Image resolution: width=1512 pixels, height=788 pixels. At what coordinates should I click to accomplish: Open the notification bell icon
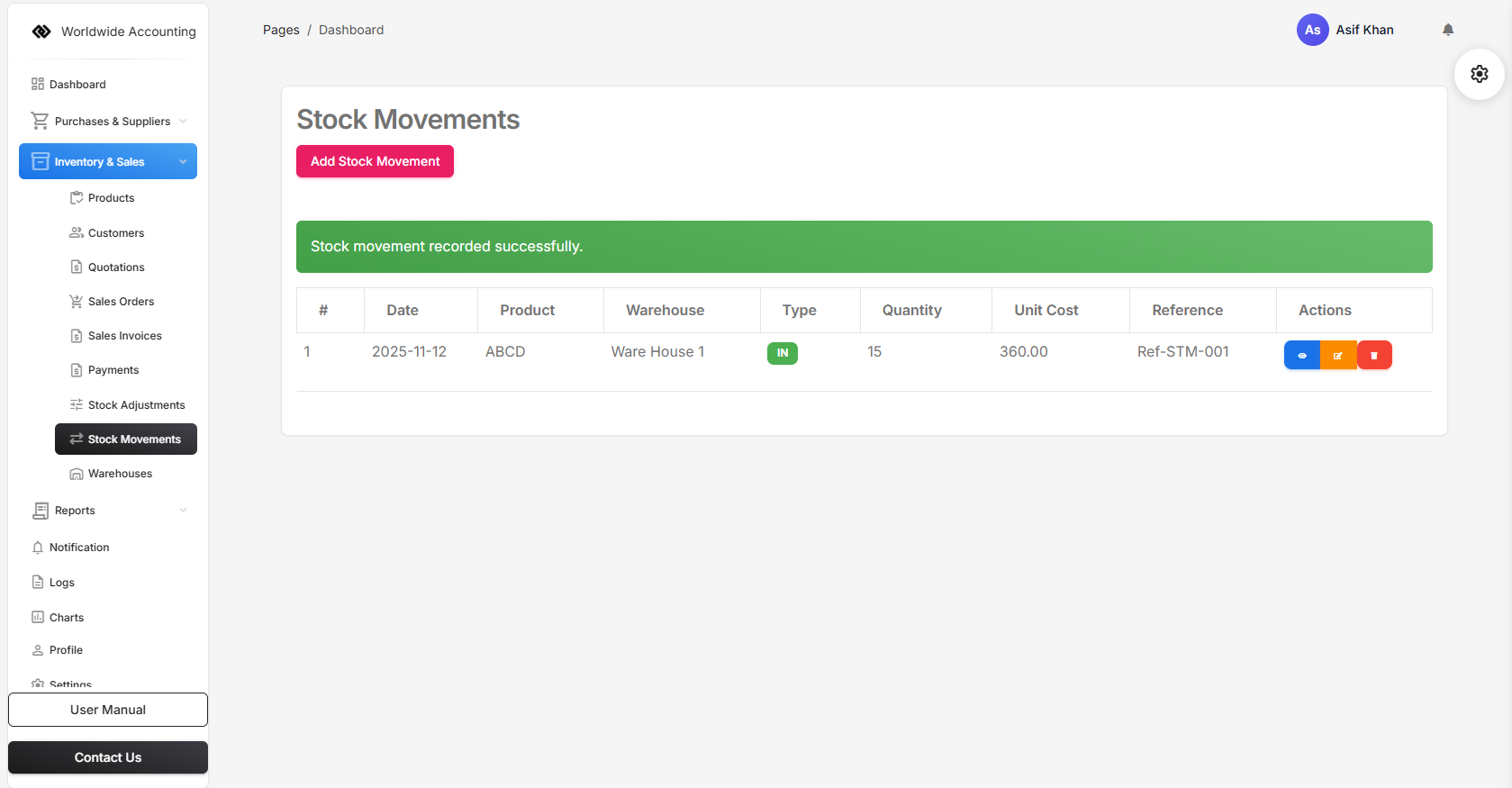click(1448, 30)
